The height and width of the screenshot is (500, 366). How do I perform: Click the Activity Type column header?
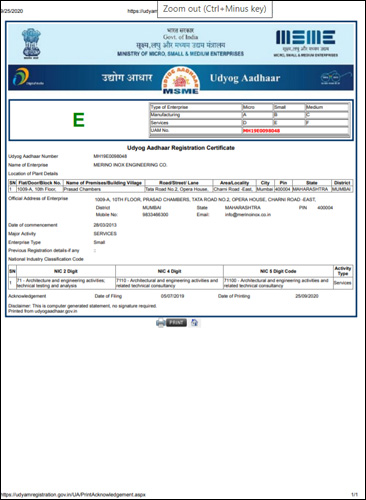point(343,271)
